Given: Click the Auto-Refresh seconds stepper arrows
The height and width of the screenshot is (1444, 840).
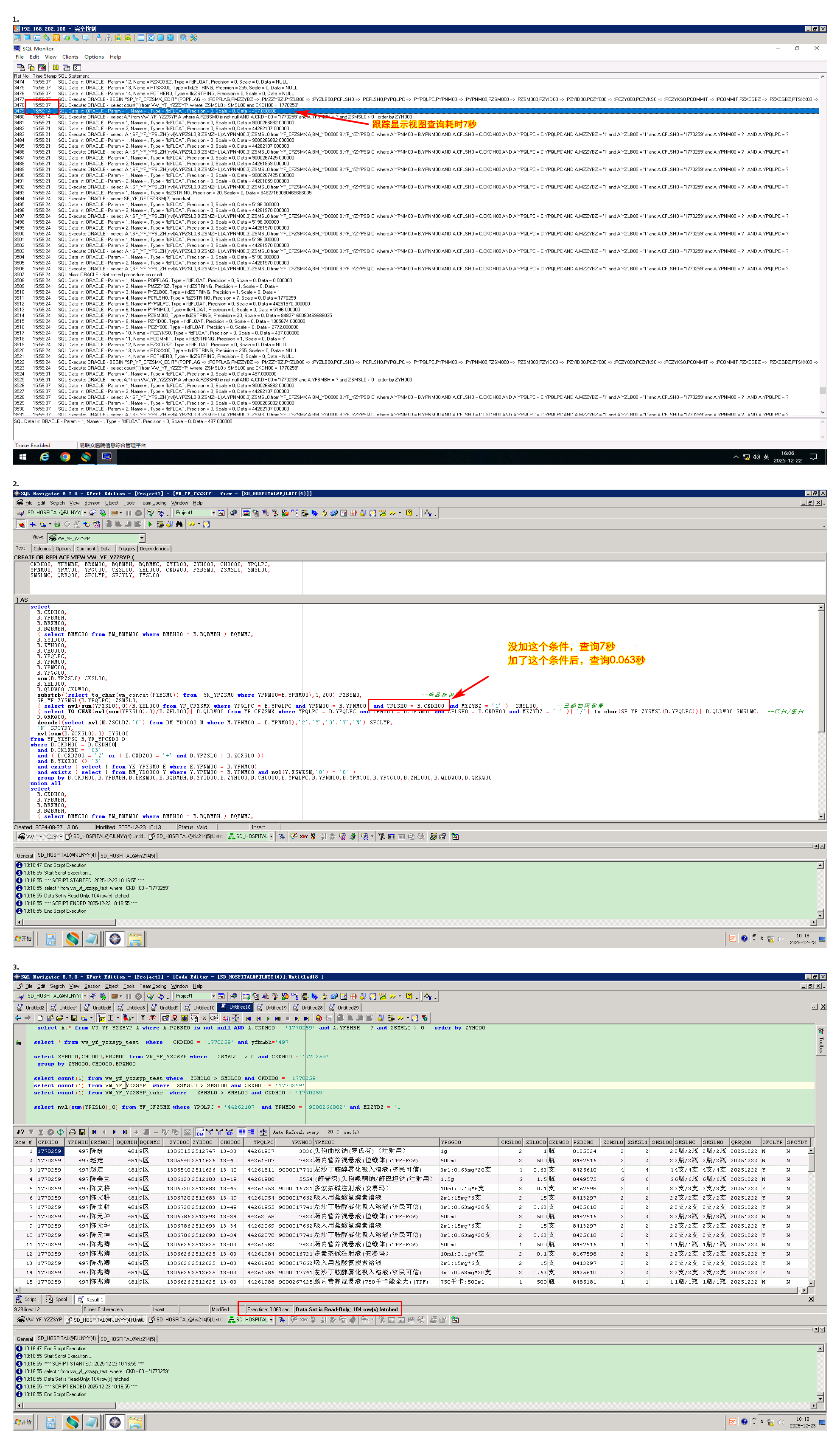Looking at the screenshot, I should coord(338,1132).
